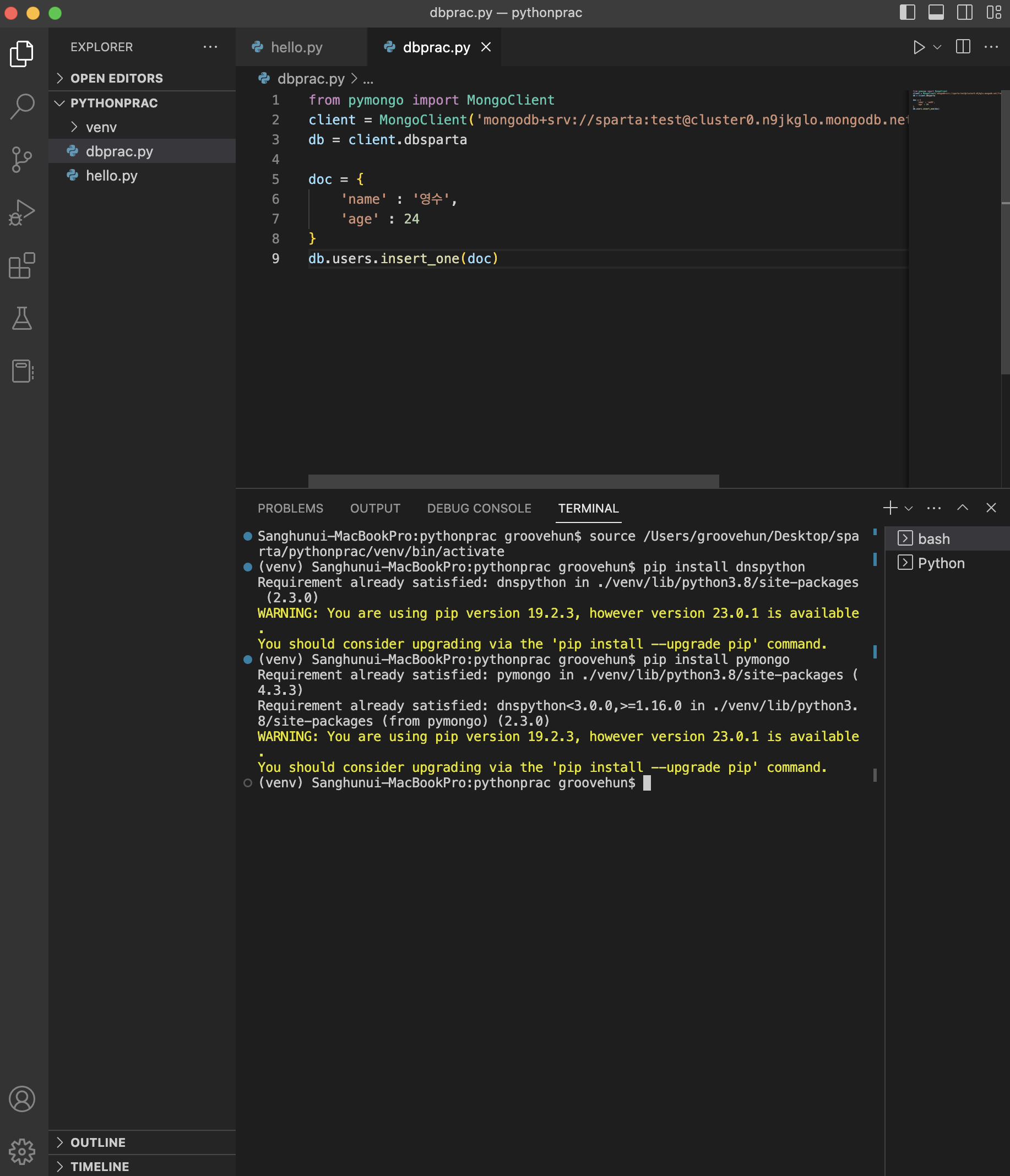Click the editor horizontal scrollbar
The image size is (1010, 1176).
pos(513,481)
